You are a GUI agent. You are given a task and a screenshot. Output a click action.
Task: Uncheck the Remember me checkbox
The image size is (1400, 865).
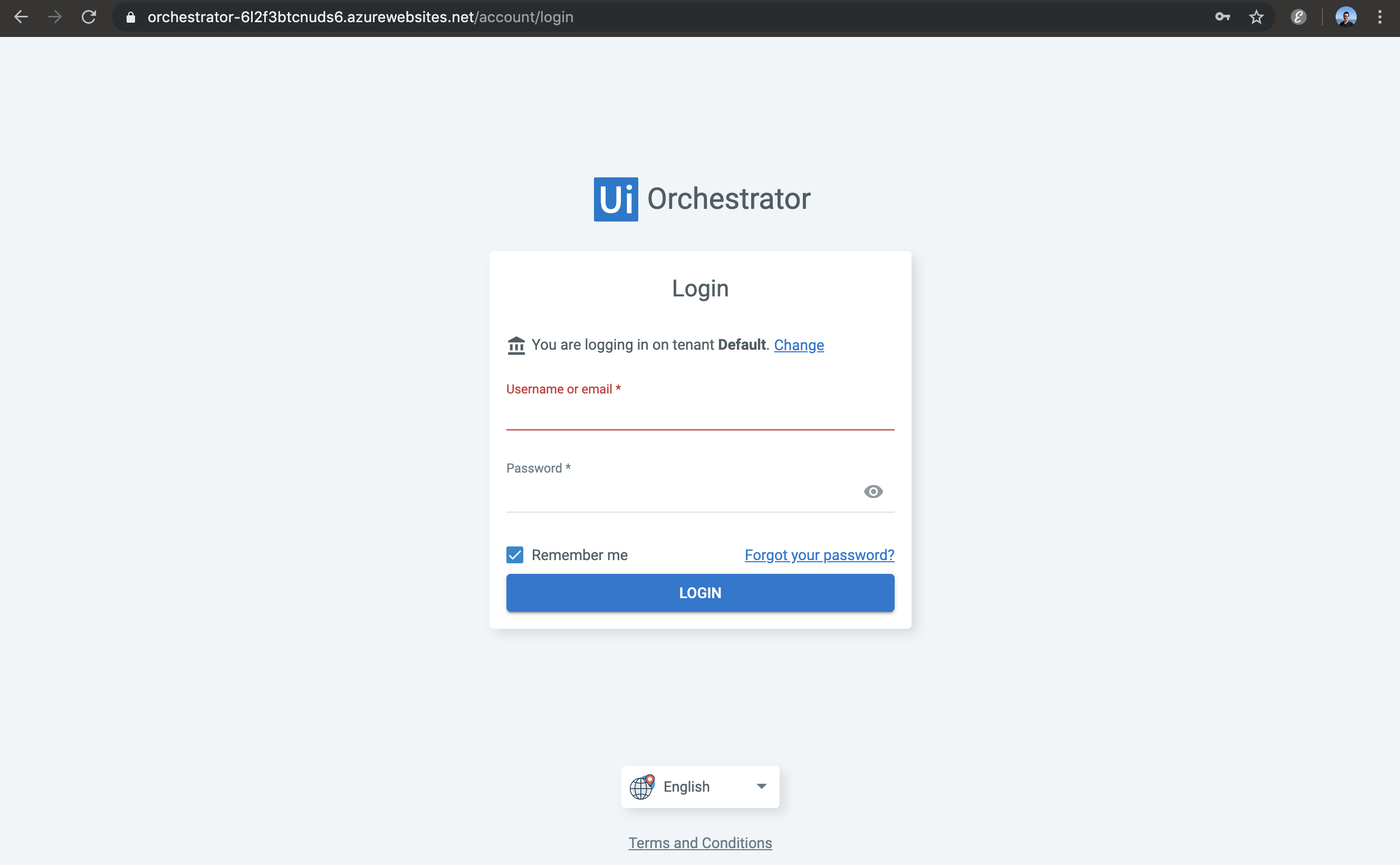coord(515,555)
